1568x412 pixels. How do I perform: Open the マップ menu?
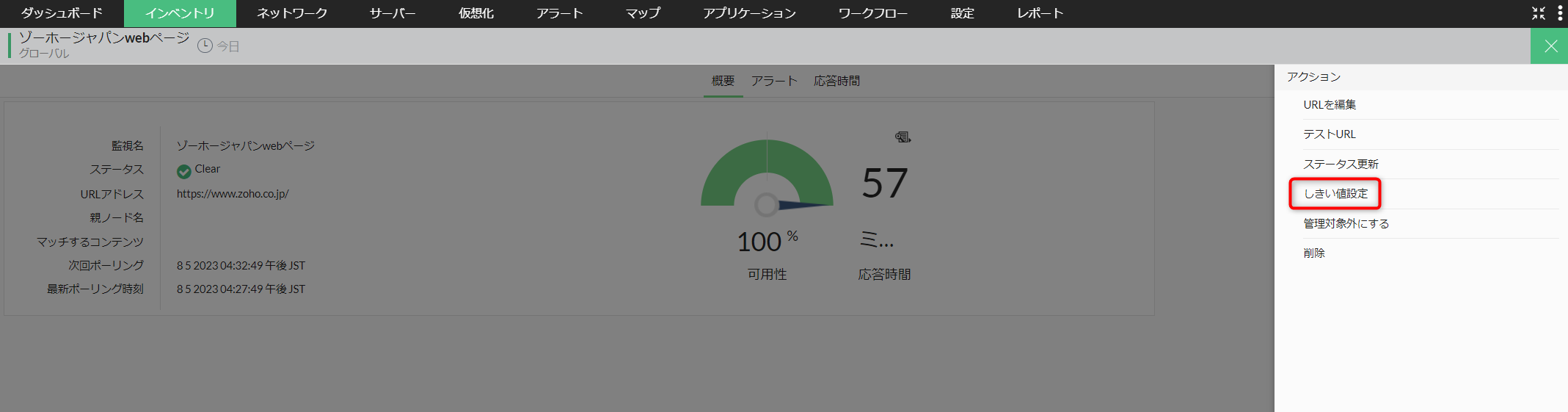click(x=643, y=13)
